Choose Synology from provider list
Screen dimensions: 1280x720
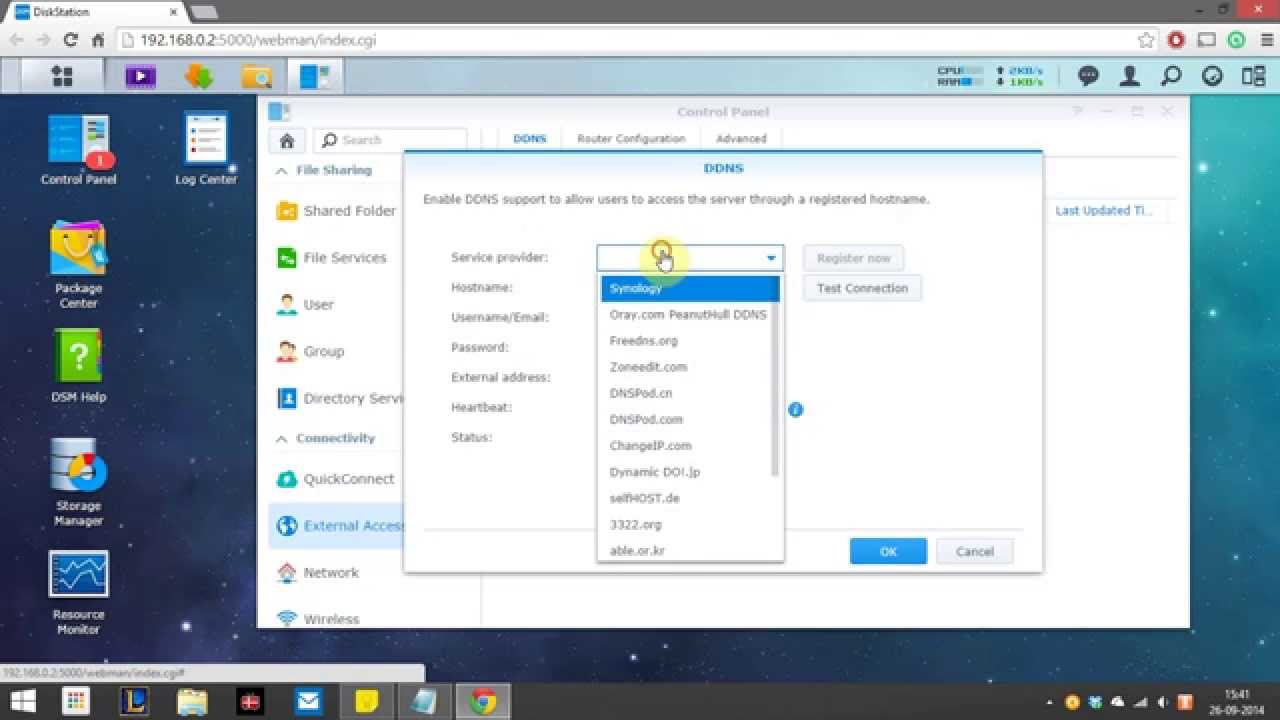click(690, 288)
